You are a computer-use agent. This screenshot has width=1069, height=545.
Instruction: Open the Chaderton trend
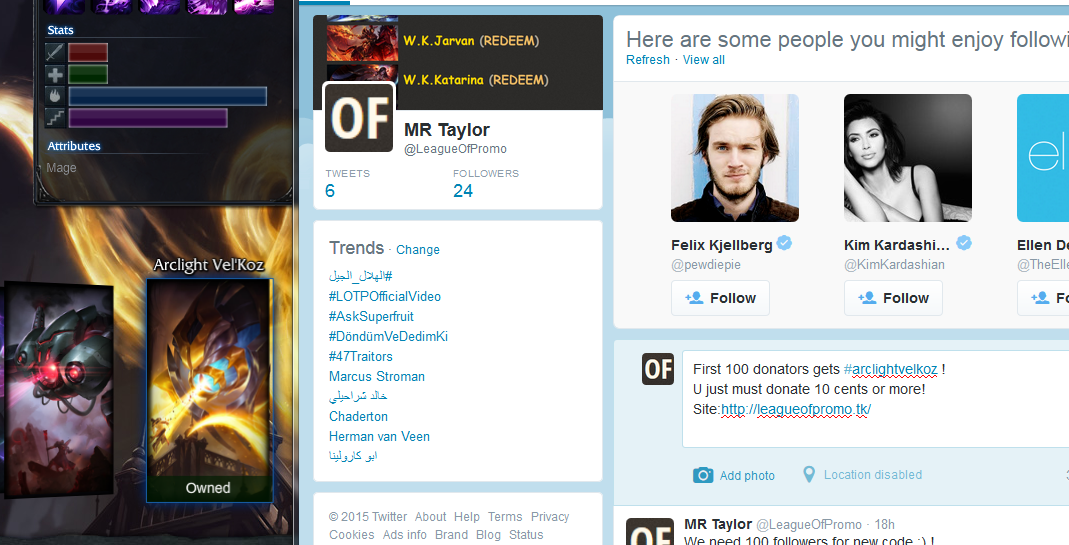358,416
